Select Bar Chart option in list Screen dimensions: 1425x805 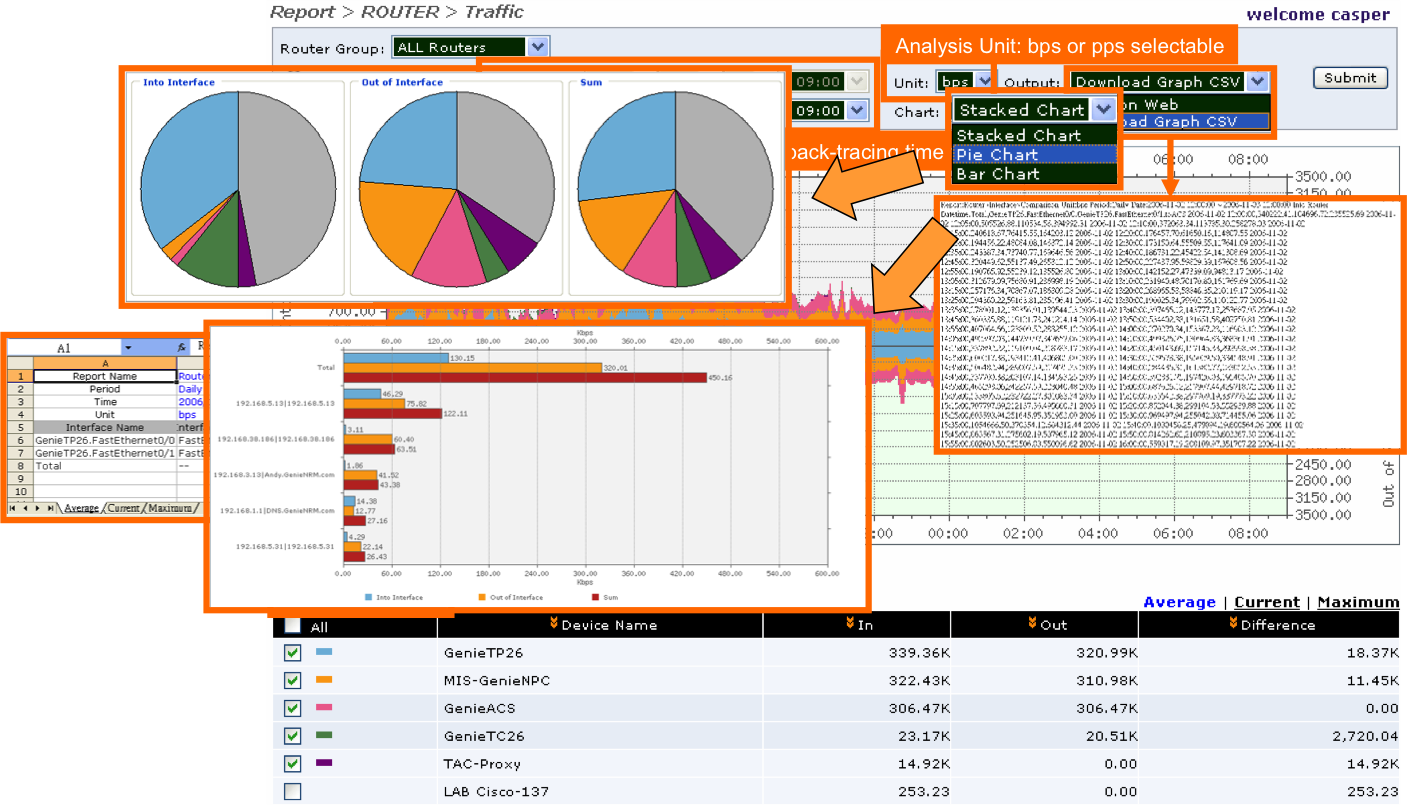pyautogui.click(x=1034, y=173)
